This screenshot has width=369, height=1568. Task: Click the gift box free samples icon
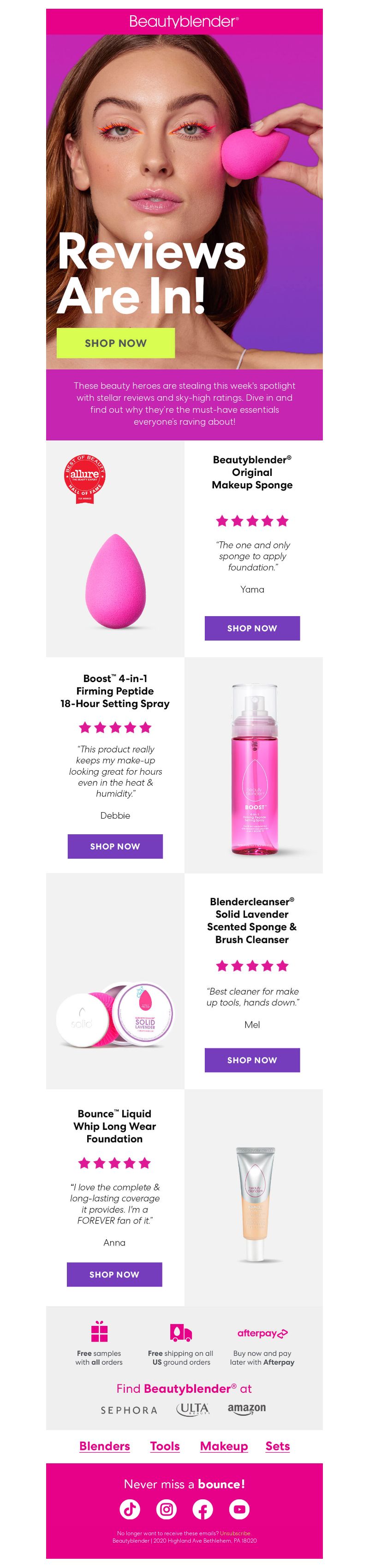pos(99,1331)
